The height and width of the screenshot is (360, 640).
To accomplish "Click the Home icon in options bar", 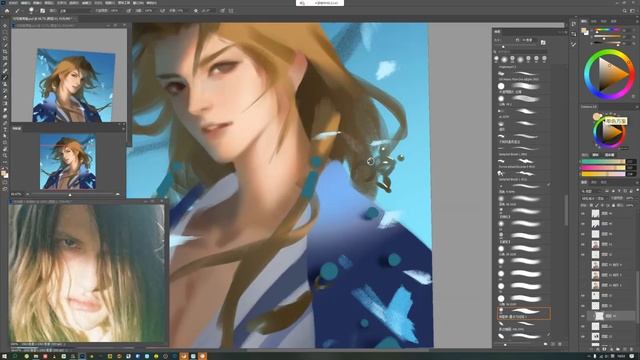I will click(7, 11).
